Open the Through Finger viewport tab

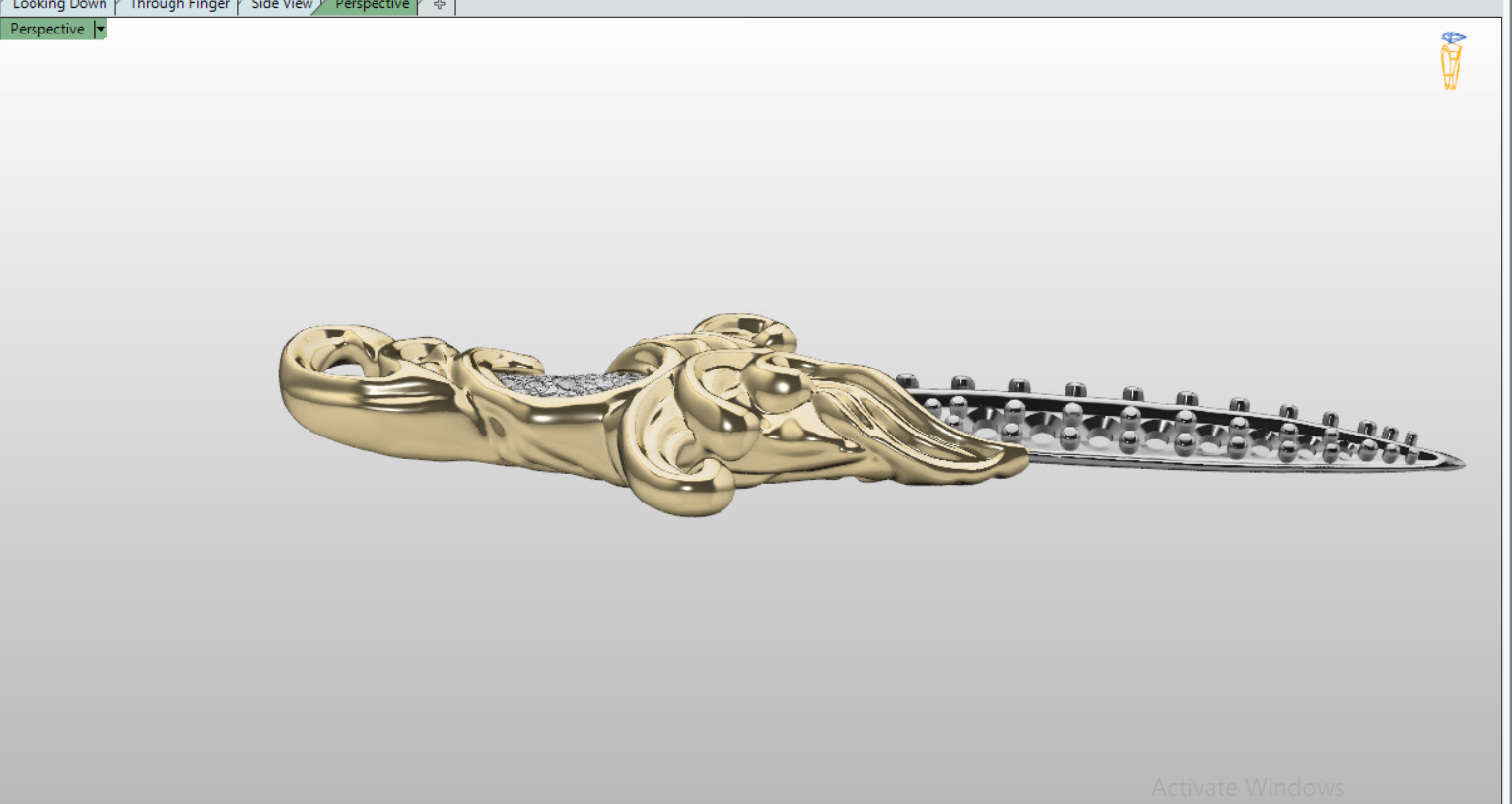pos(179,6)
